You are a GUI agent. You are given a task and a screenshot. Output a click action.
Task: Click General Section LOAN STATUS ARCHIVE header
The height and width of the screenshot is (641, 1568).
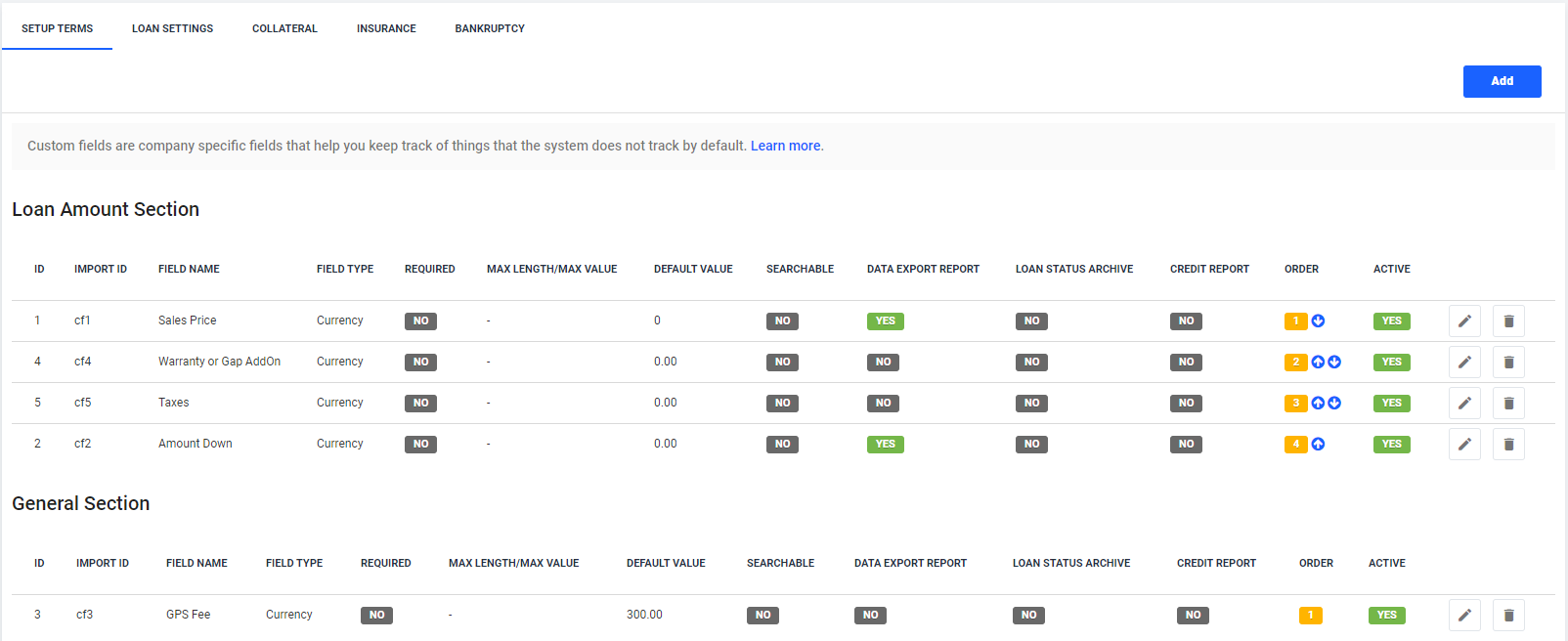pos(1071,563)
